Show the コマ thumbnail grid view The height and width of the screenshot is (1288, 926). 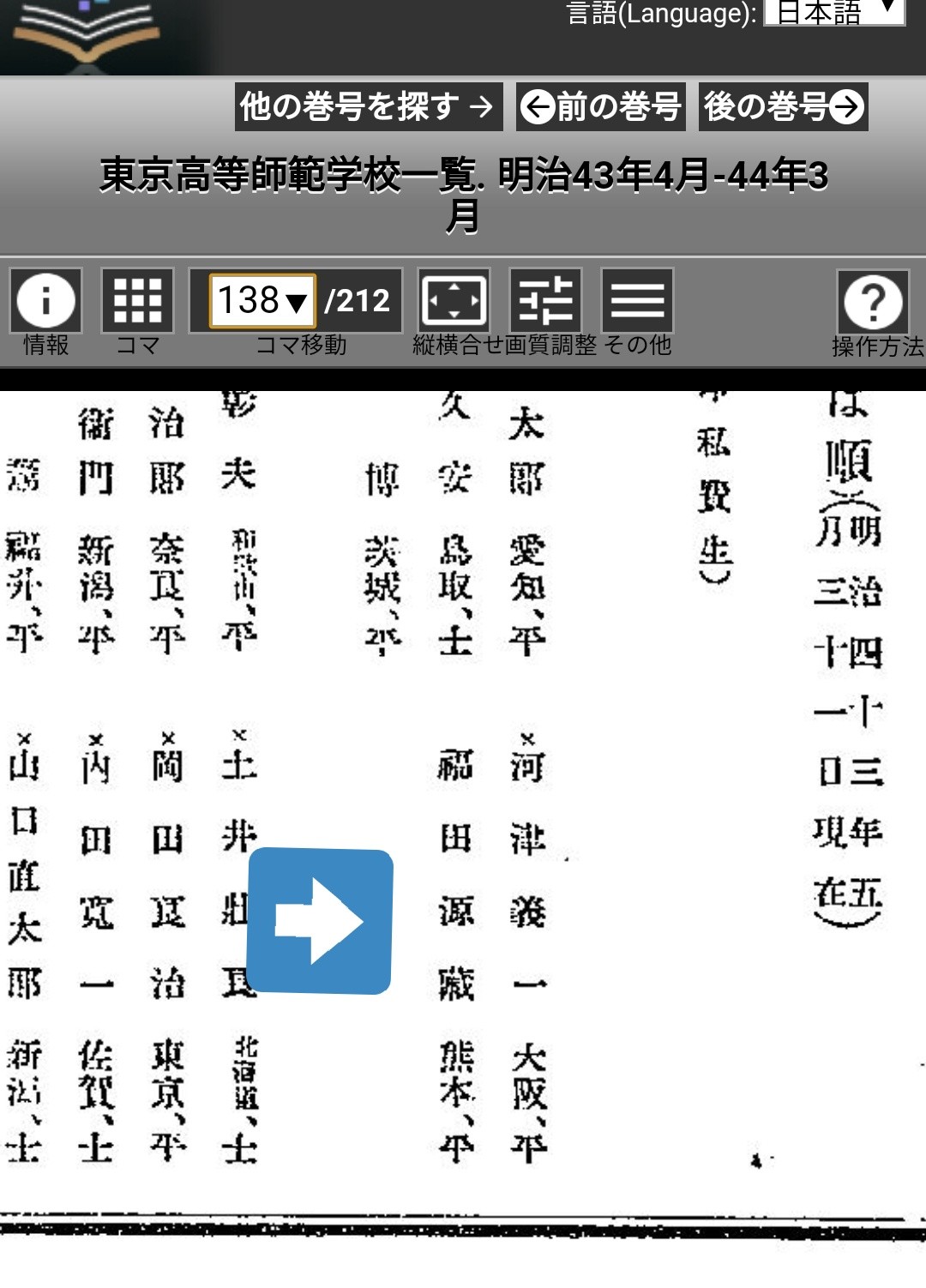point(137,300)
